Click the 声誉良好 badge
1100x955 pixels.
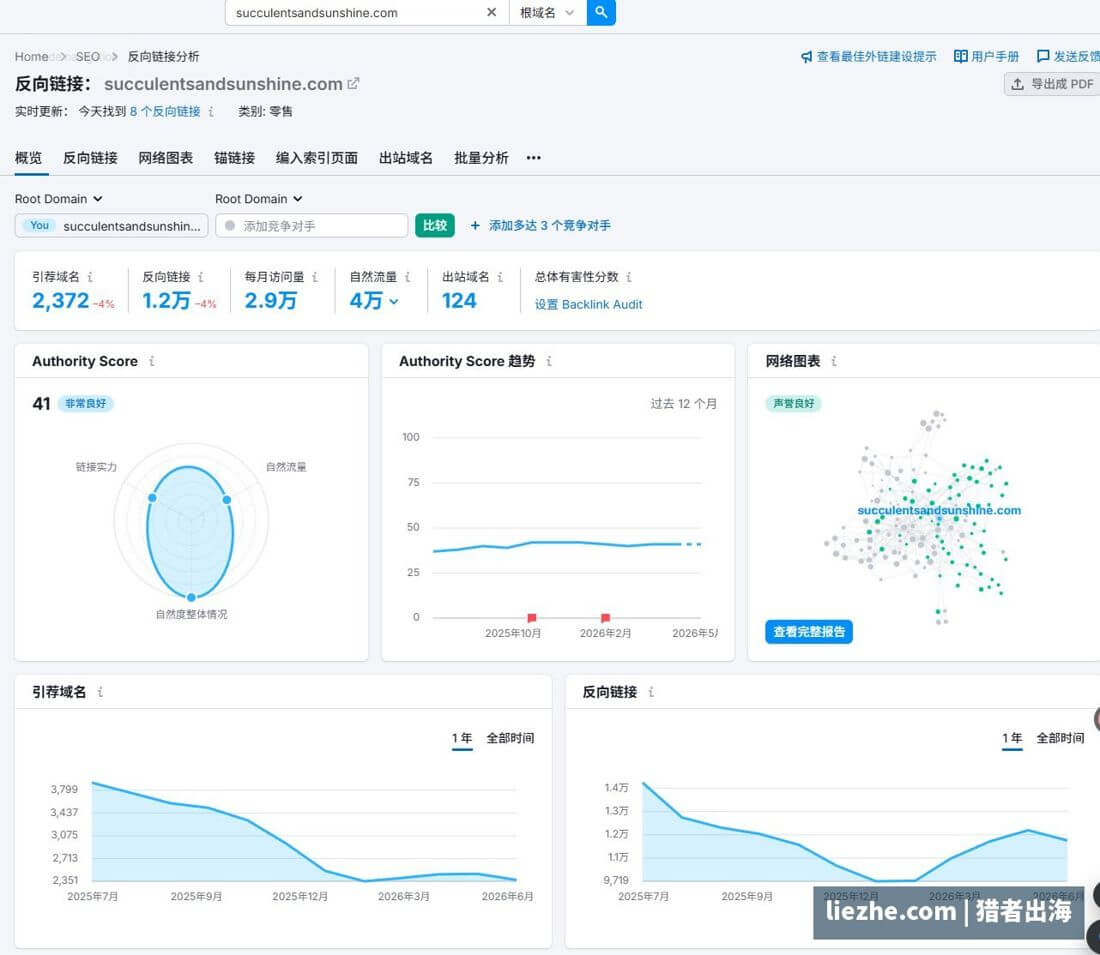tap(793, 403)
